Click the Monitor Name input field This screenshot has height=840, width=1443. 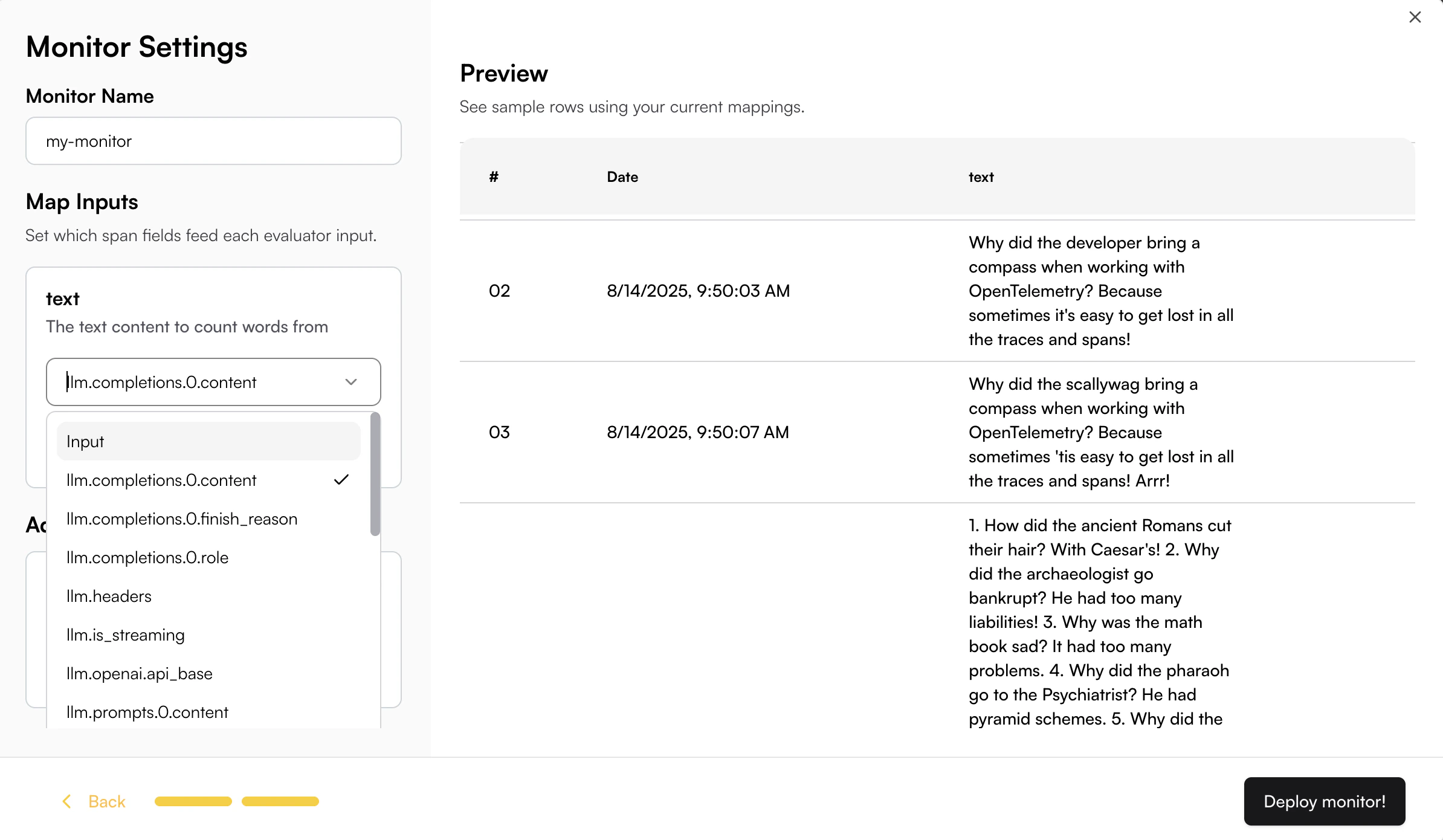point(213,141)
